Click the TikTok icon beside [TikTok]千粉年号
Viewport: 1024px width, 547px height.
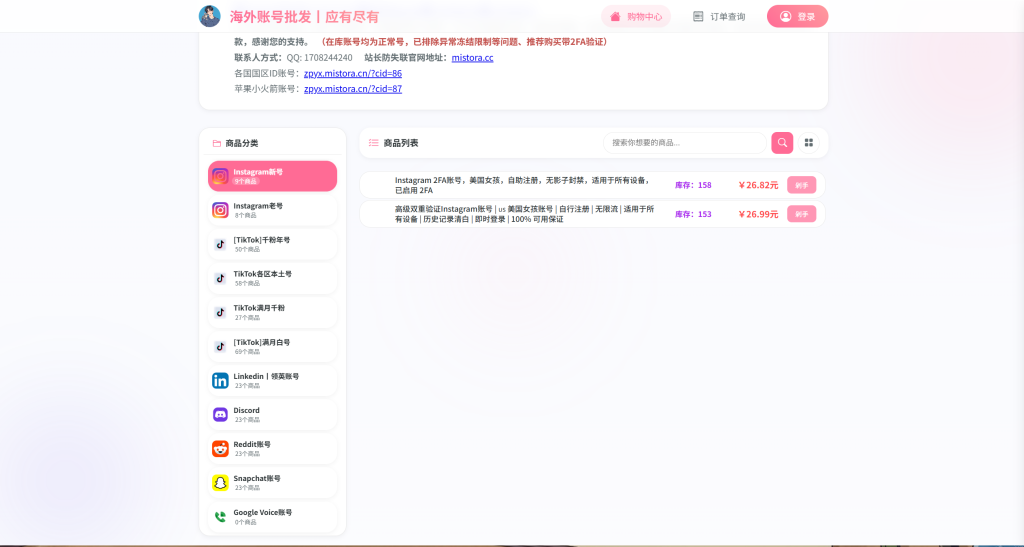pos(220,244)
